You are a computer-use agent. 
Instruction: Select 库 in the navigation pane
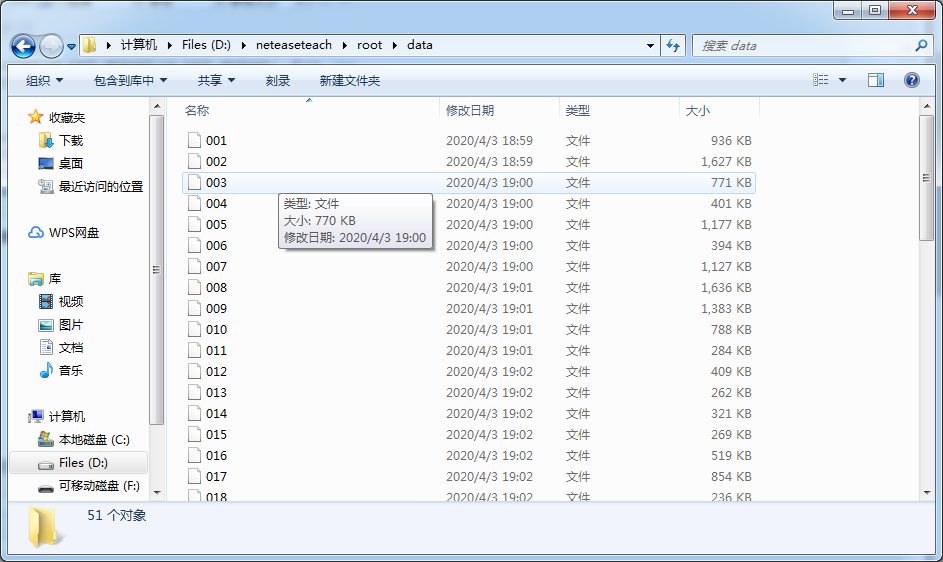55,279
